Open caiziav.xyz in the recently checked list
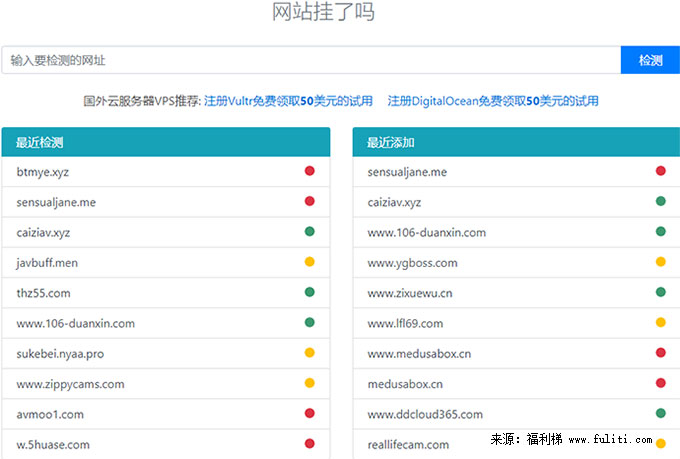This screenshot has height=459, width=680. [43, 232]
